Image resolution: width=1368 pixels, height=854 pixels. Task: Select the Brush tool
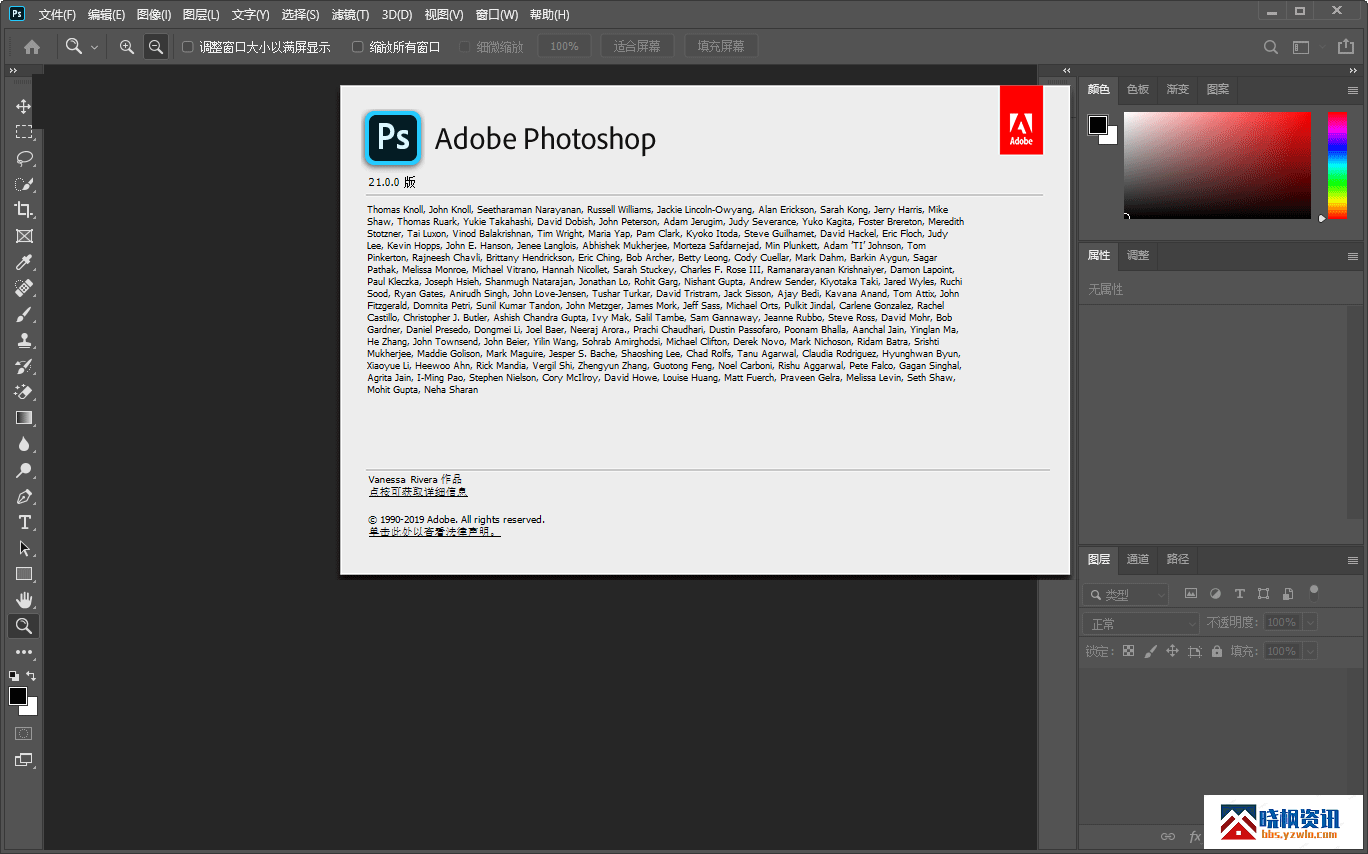pos(23,314)
